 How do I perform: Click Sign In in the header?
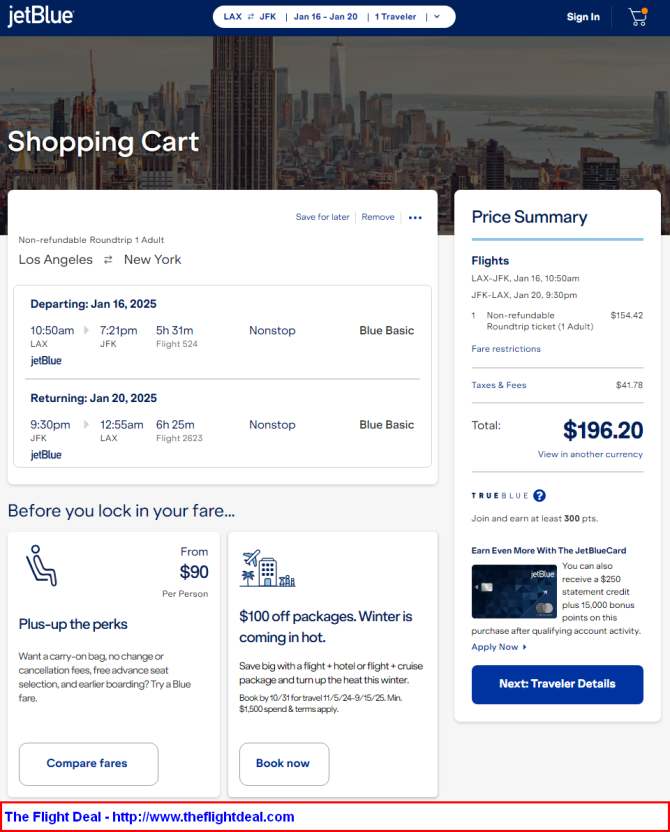(583, 17)
